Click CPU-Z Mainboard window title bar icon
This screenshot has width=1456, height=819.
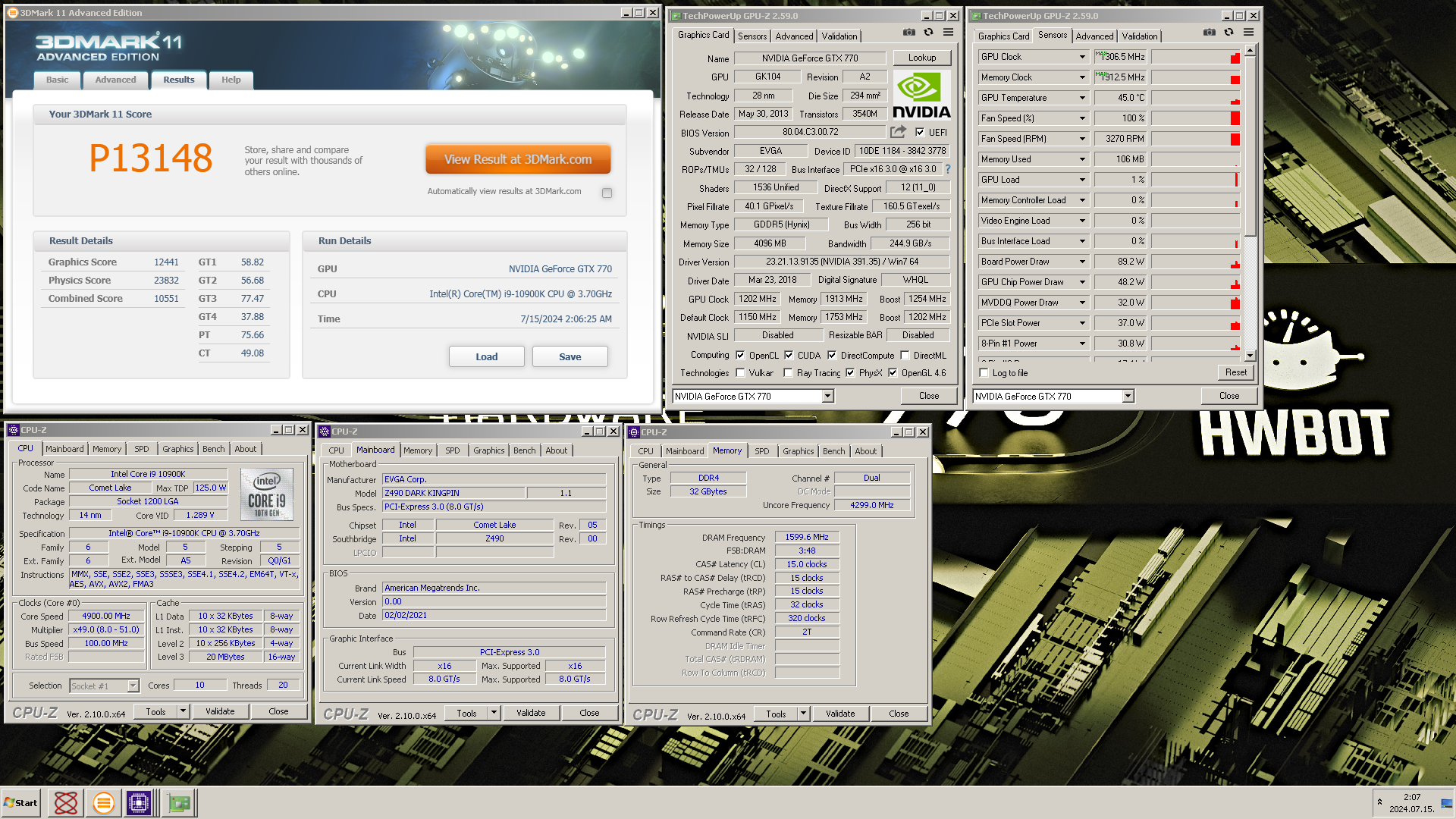click(324, 431)
